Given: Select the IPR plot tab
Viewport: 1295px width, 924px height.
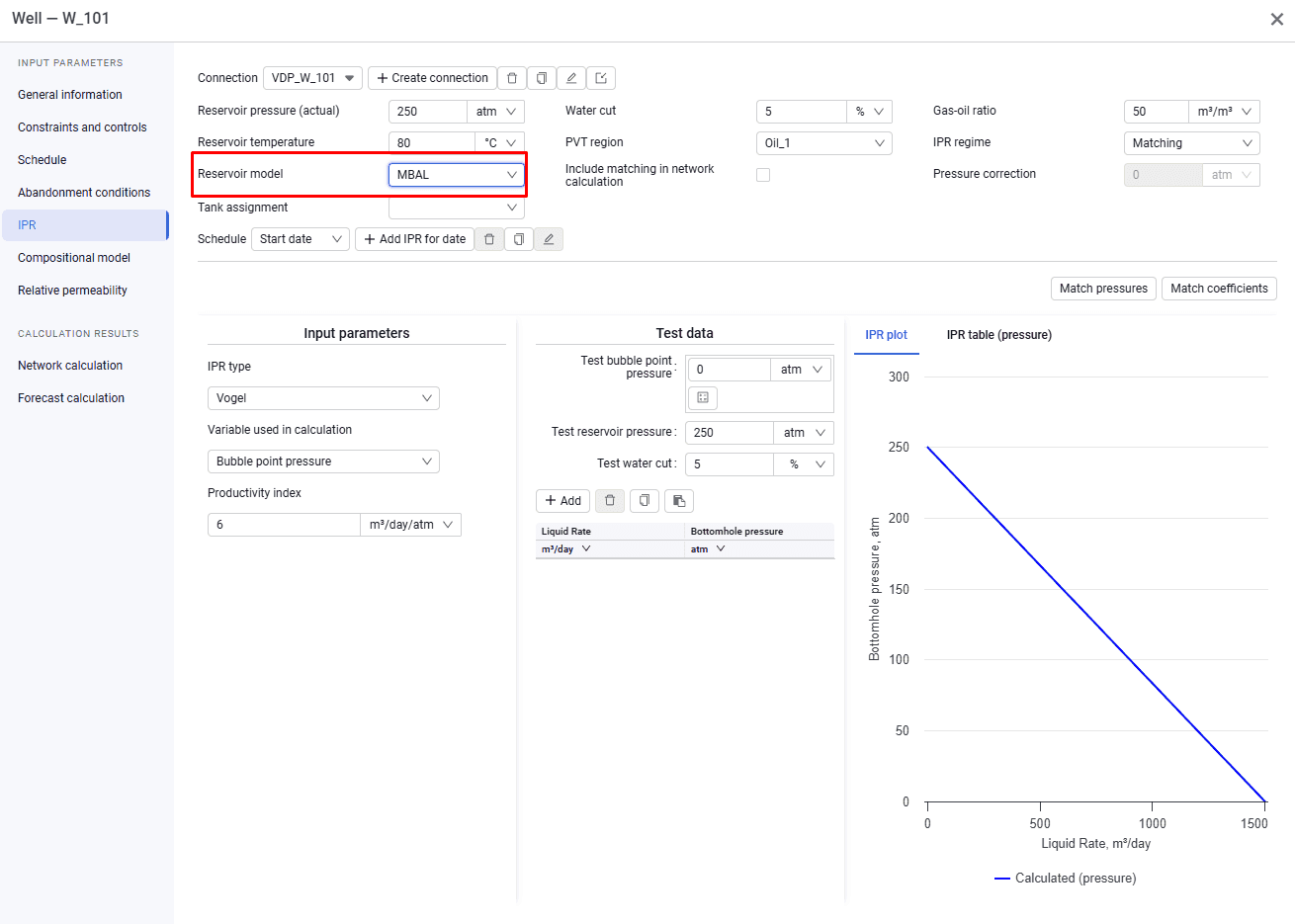Looking at the screenshot, I should coord(886,335).
